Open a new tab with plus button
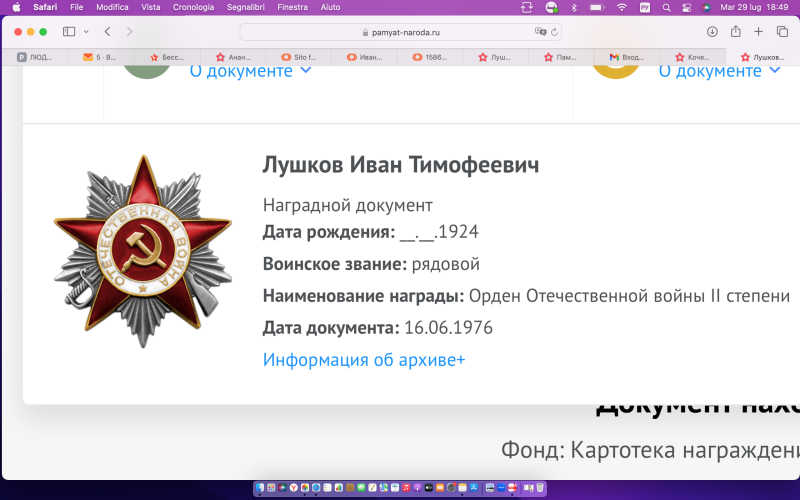 tap(759, 32)
